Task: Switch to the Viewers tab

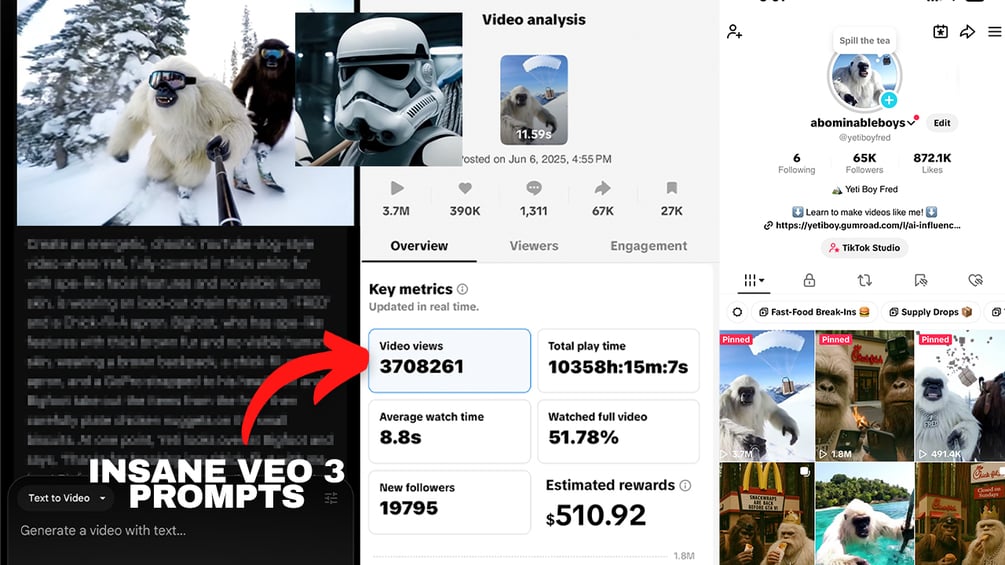Action: (534, 246)
